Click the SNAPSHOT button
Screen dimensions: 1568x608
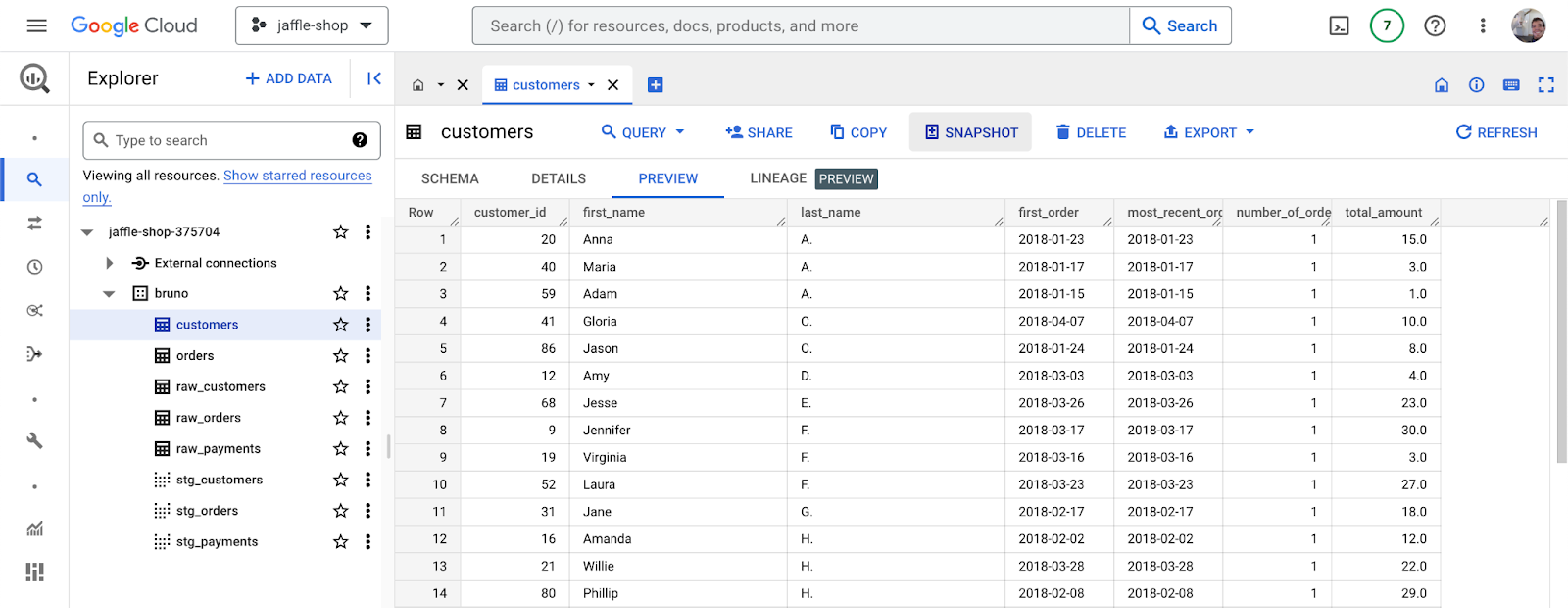click(x=970, y=132)
